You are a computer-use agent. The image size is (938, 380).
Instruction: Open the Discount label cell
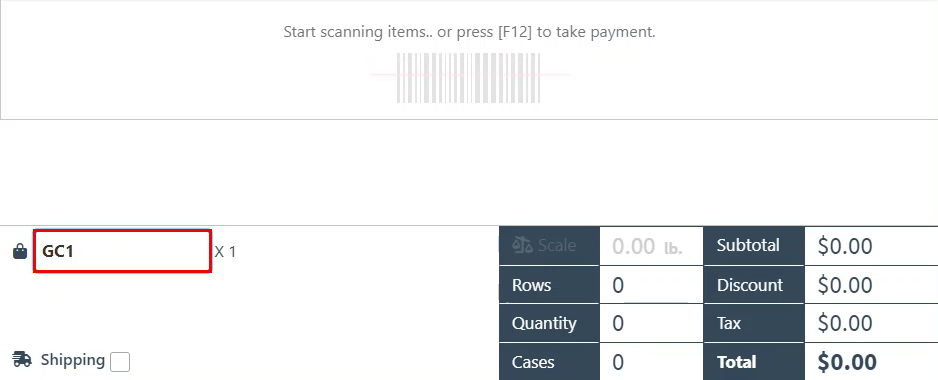pyautogui.click(x=754, y=285)
